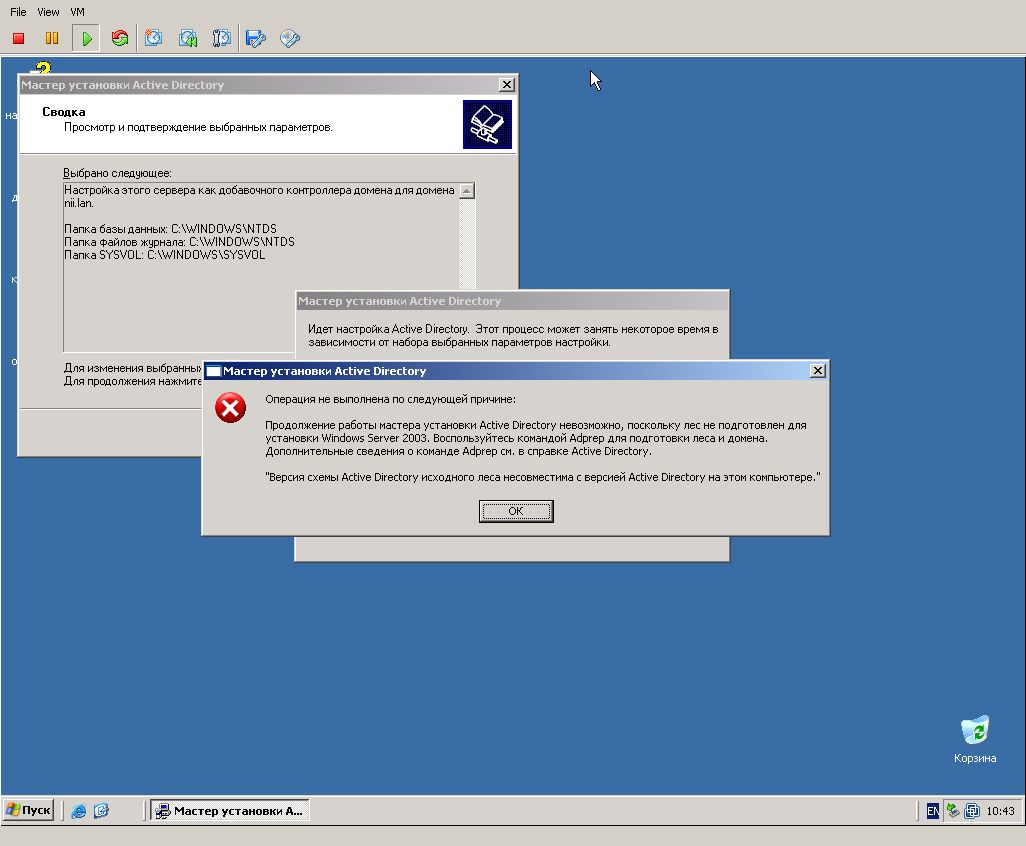Close the Summary wizard window
The width and height of the screenshot is (1026, 846).
pos(506,85)
